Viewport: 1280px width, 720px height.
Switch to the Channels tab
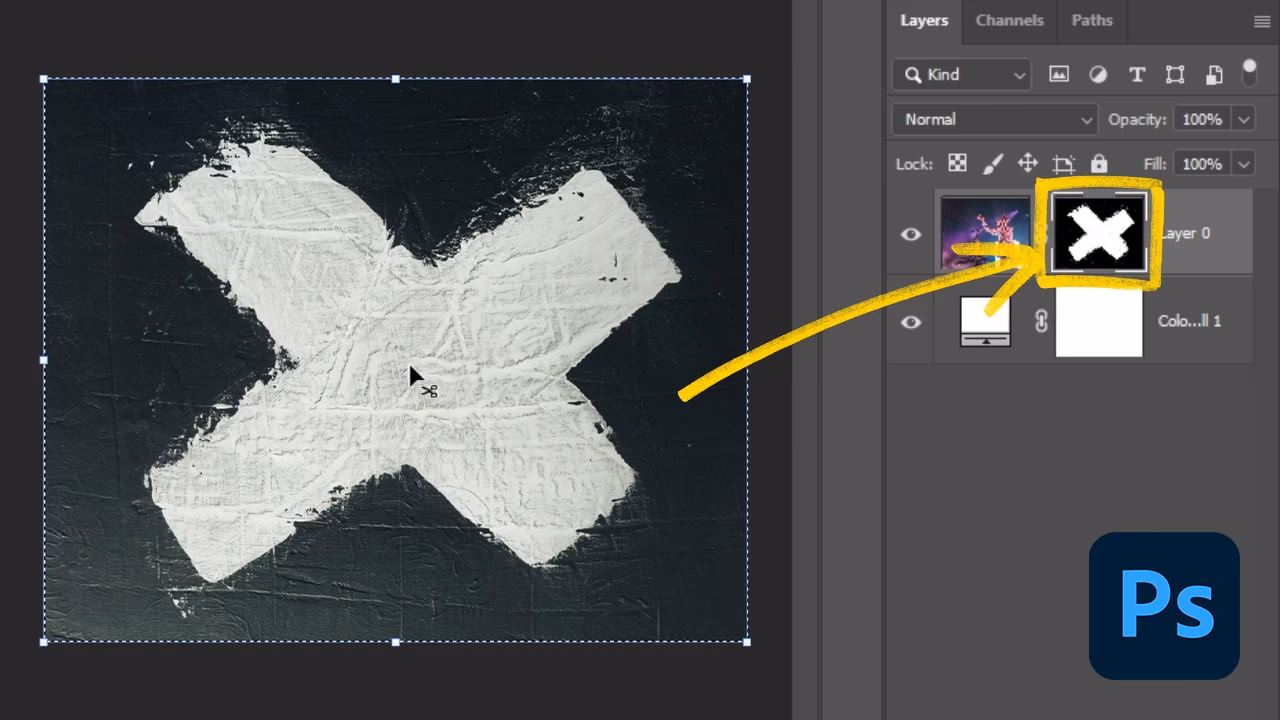1009,20
